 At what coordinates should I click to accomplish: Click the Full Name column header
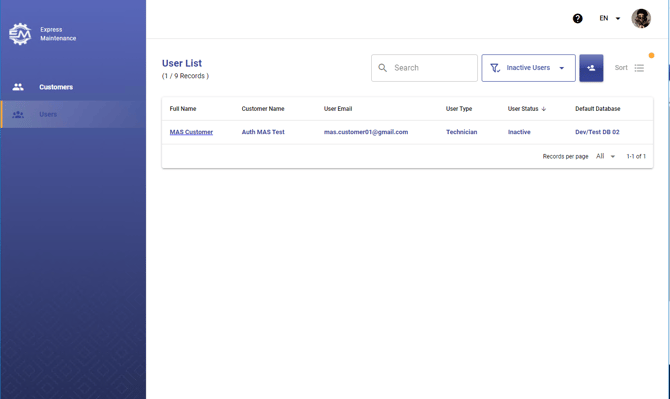pos(183,109)
